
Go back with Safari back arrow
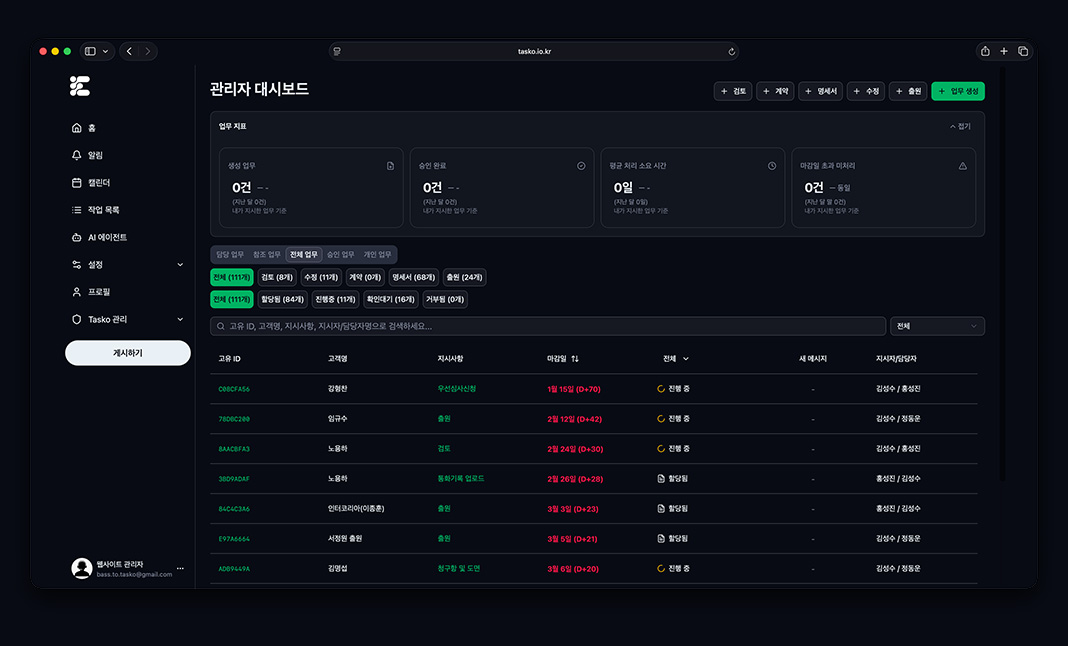(129, 51)
